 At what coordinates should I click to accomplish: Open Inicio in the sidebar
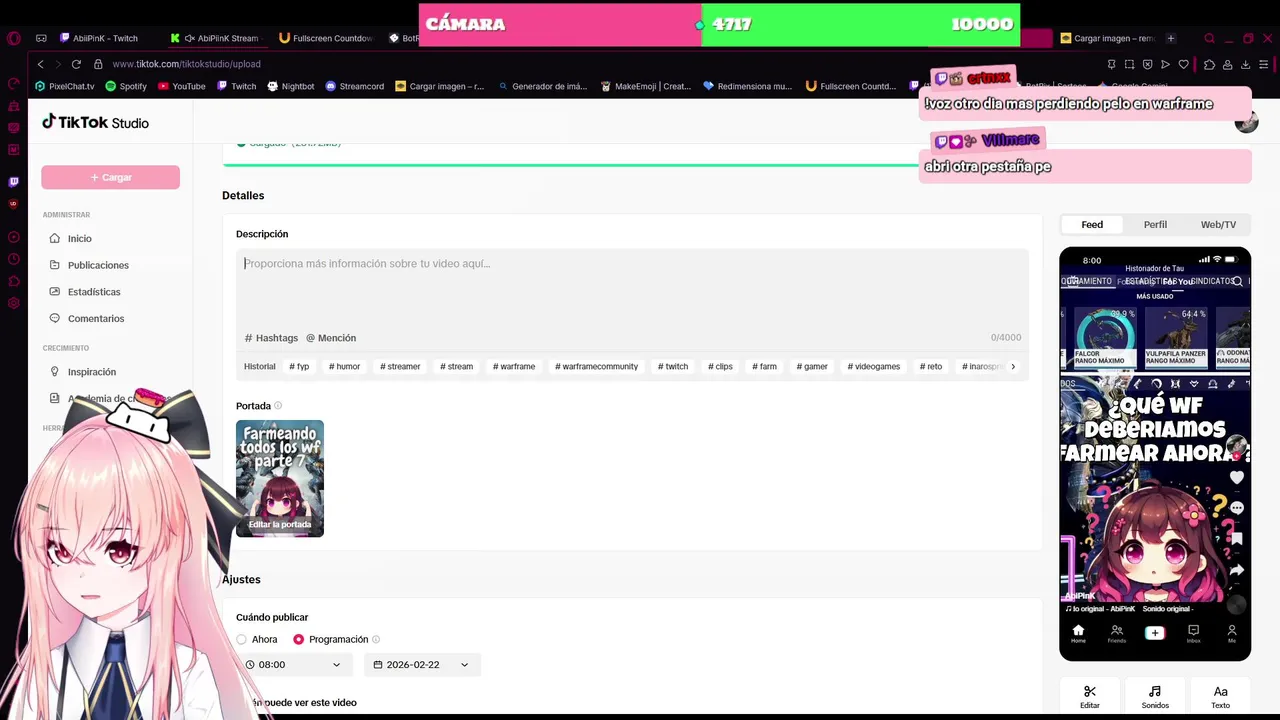[x=79, y=238]
